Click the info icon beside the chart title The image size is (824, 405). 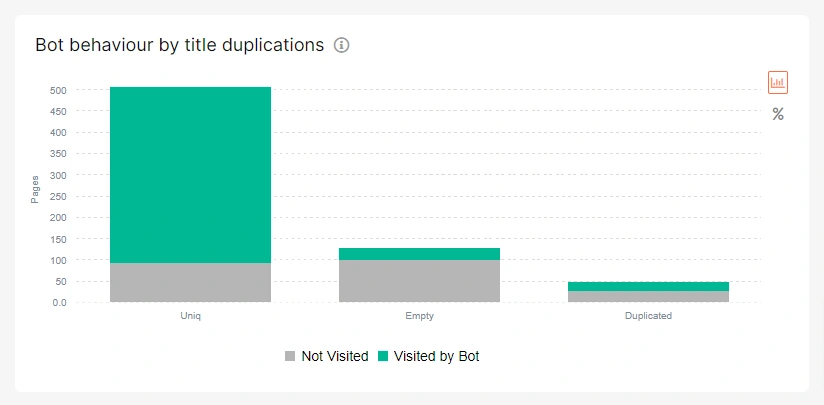[x=342, y=45]
